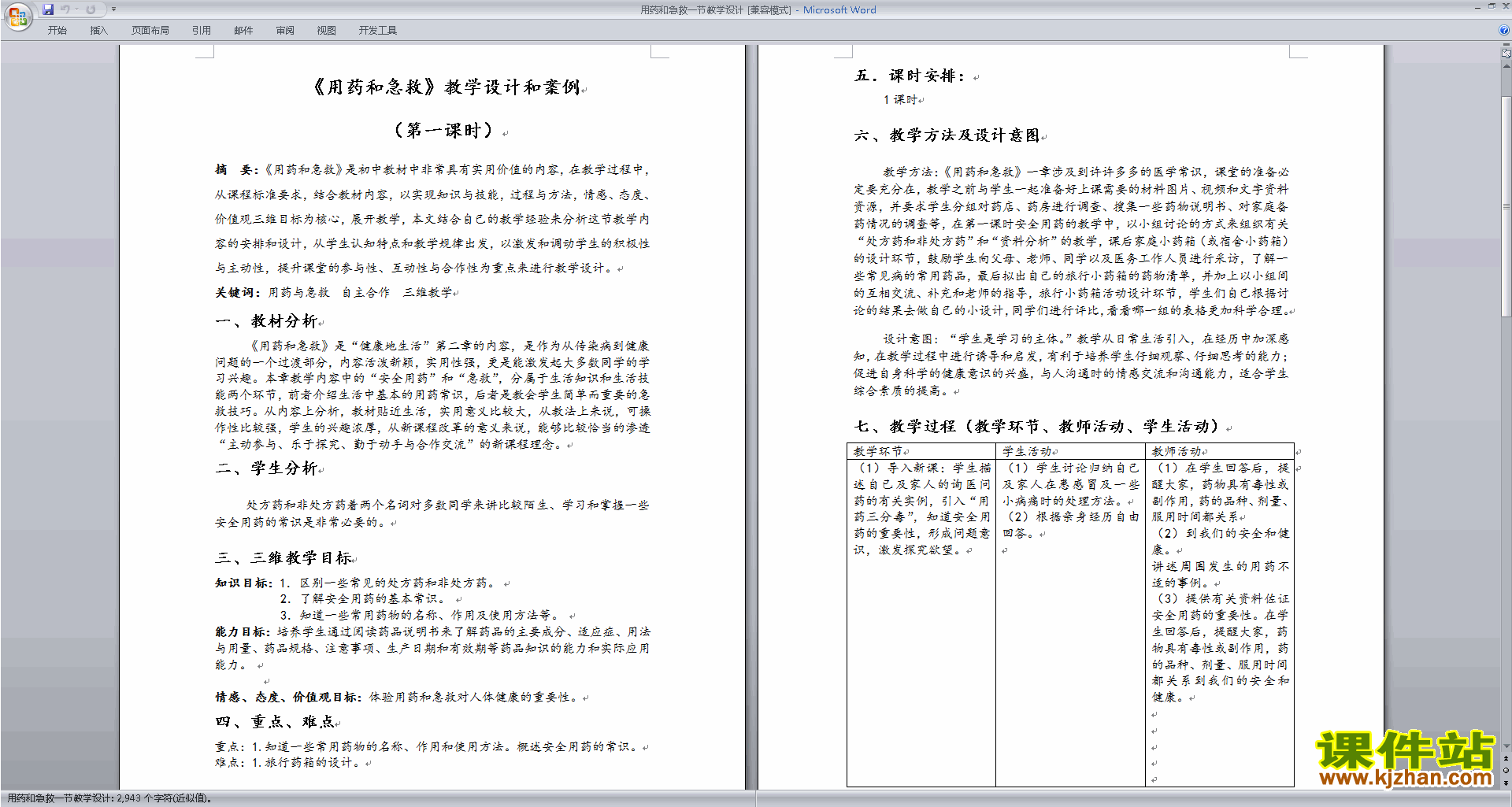Open Customize Quick Access Toolbar dropdown
The image size is (1512, 807).
pyautogui.click(x=113, y=9)
